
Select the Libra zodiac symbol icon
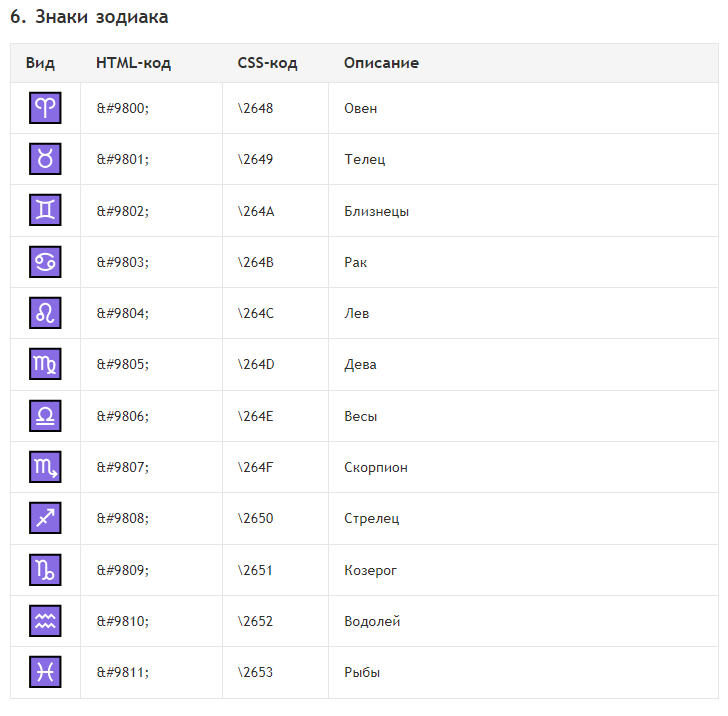coord(45,416)
